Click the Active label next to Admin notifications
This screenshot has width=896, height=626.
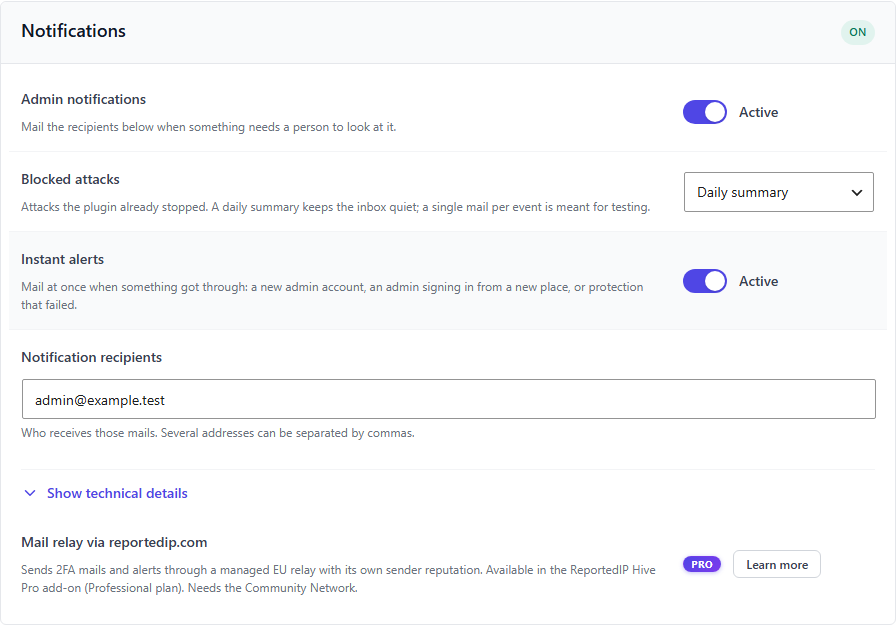click(x=758, y=112)
